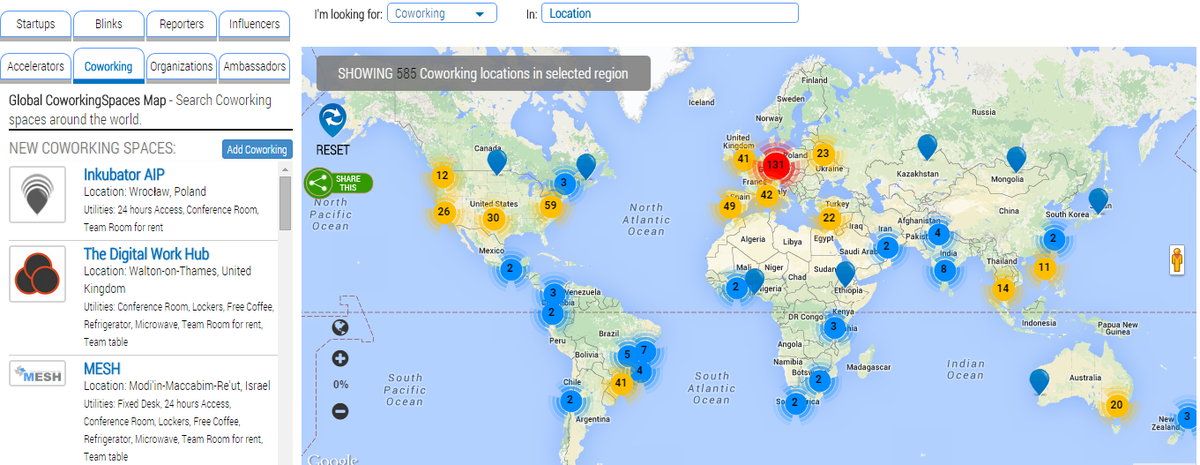This screenshot has height=465, width=1200.
Task: Open the 59 cluster over eastern United States
Action: pyautogui.click(x=550, y=206)
